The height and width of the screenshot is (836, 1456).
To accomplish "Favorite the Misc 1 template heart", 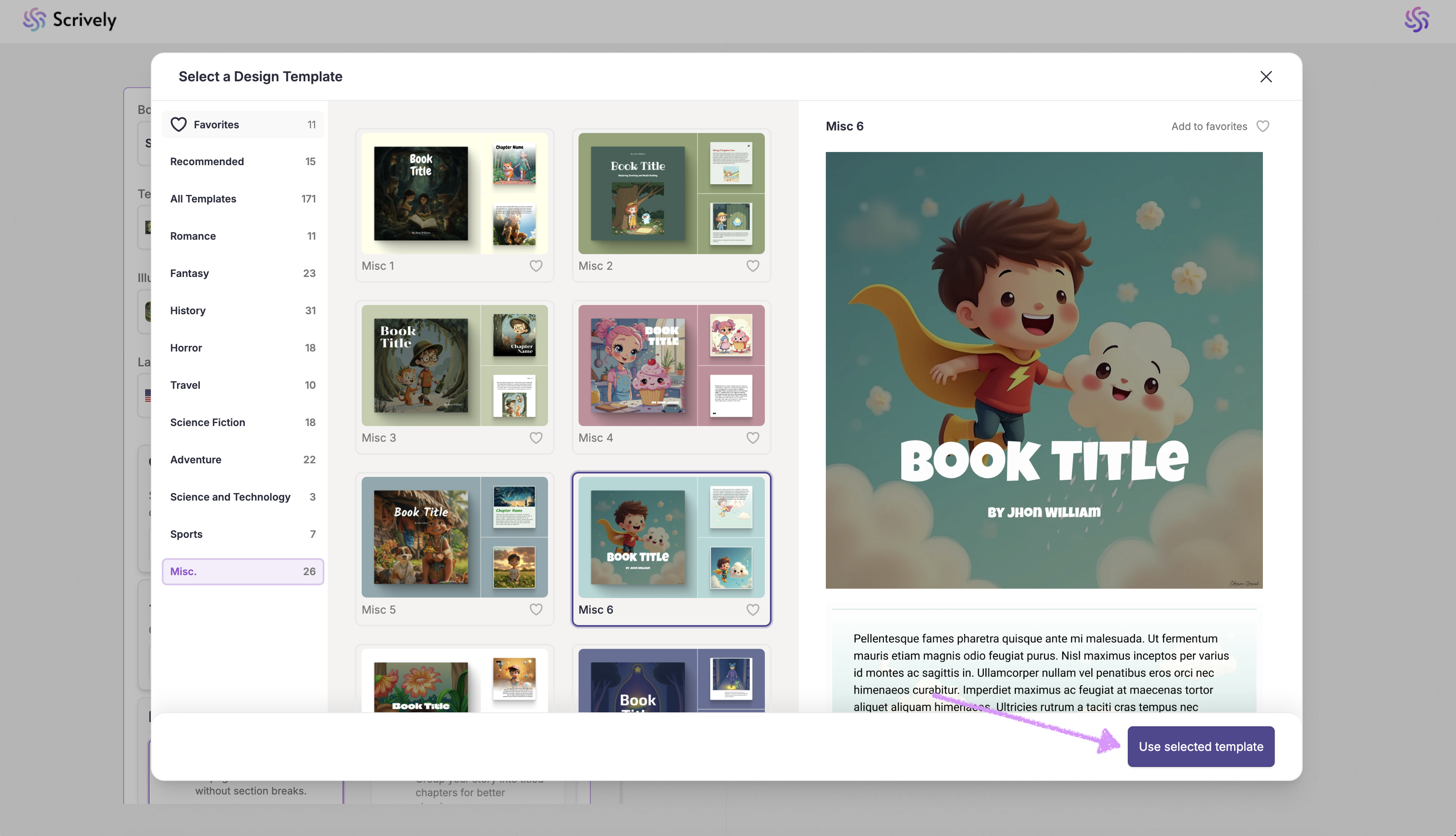I will coord(536,266).
